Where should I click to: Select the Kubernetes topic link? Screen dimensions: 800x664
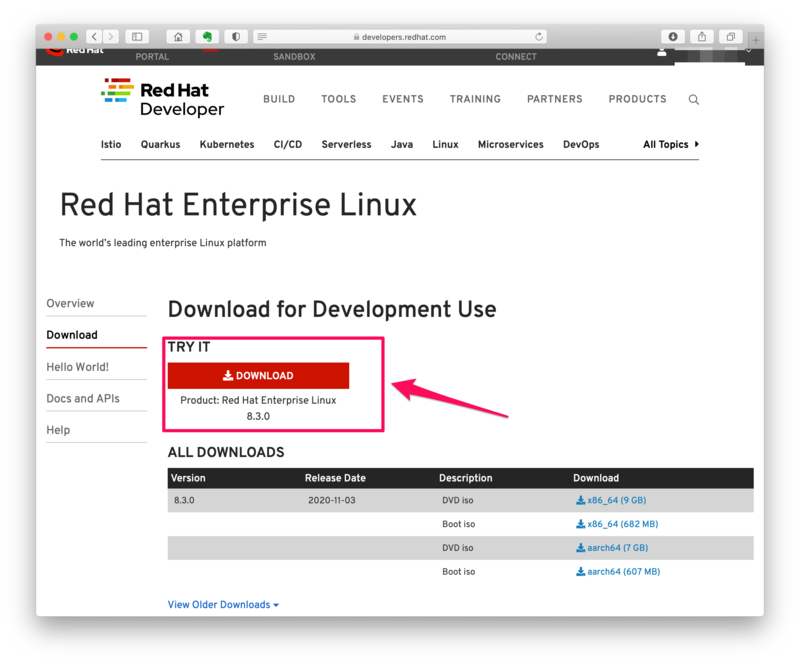click(227, 144)
